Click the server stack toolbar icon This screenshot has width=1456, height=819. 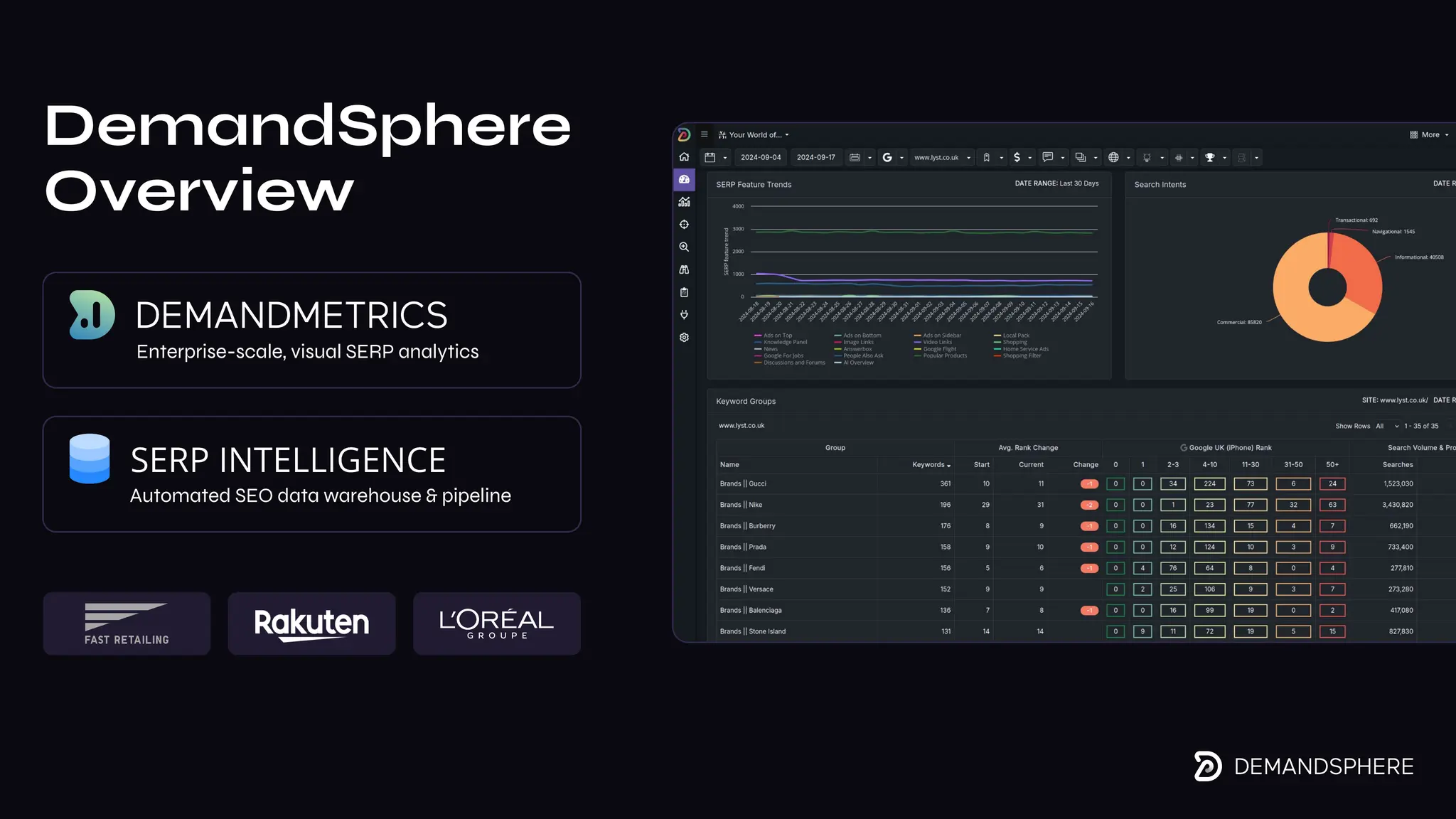coord(1242,158)
